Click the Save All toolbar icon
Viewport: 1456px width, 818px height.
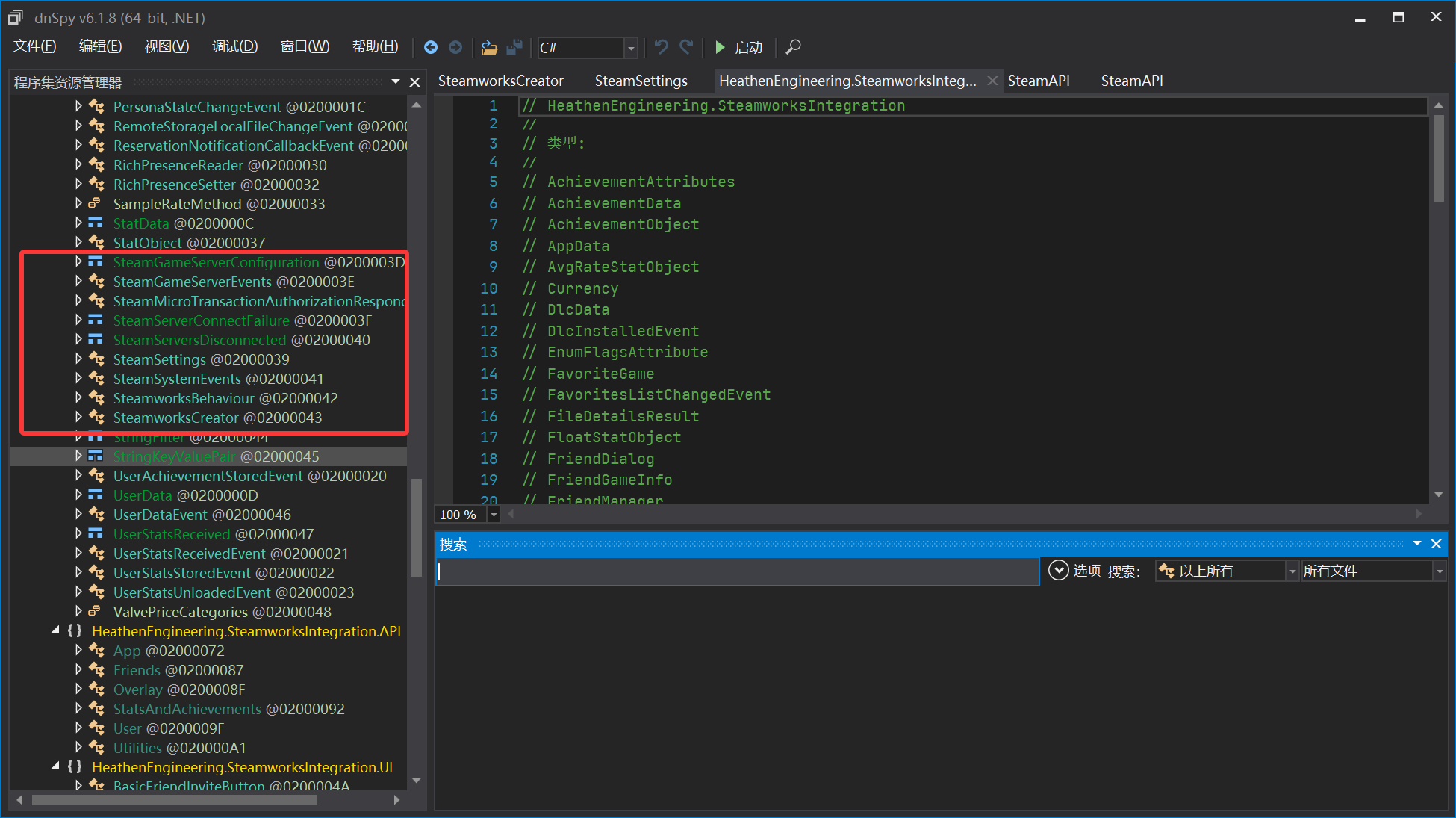[x=514, y=47]
